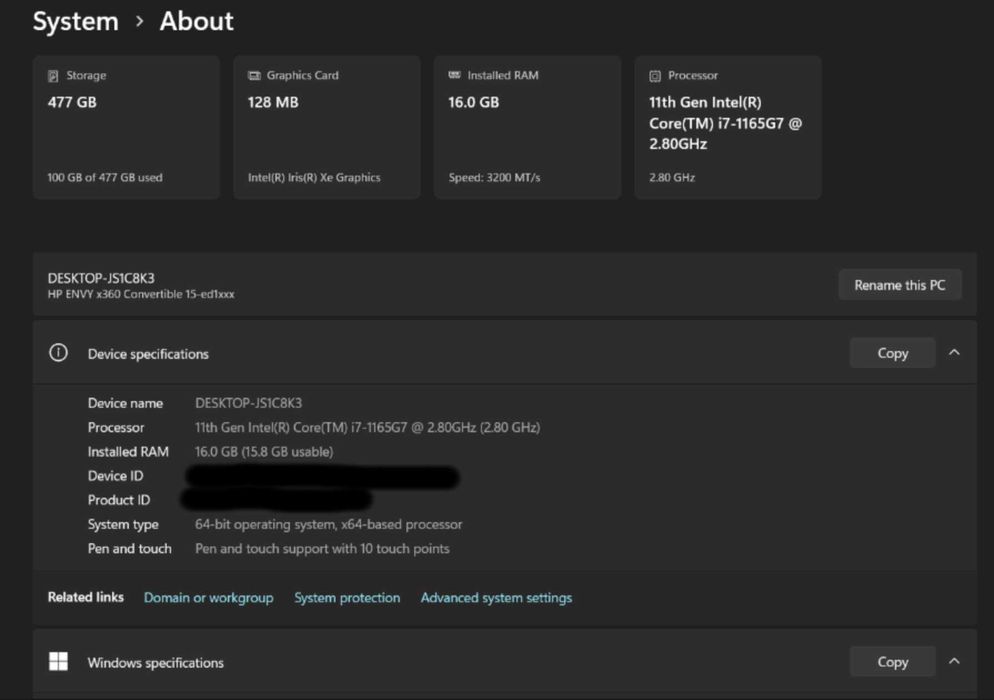
Task: Click the HP ENVY x360 Convertible model text
Action: point(141,294)
